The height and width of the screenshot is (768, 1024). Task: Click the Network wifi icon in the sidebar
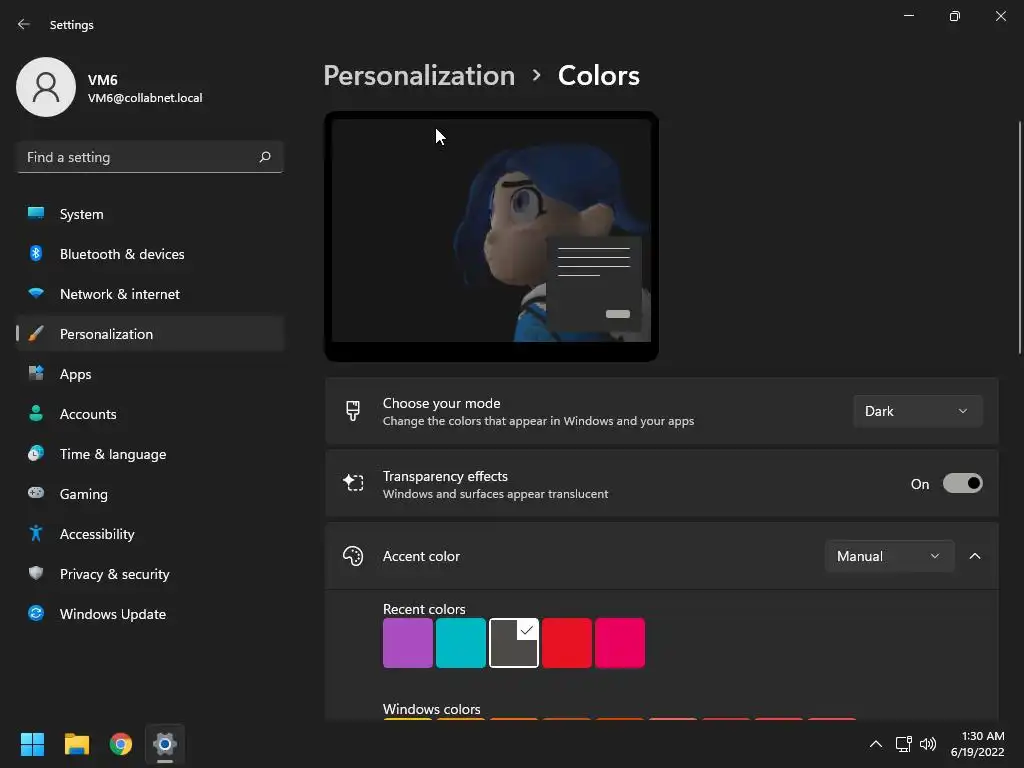pyautogui.click(x=36, y=293)
